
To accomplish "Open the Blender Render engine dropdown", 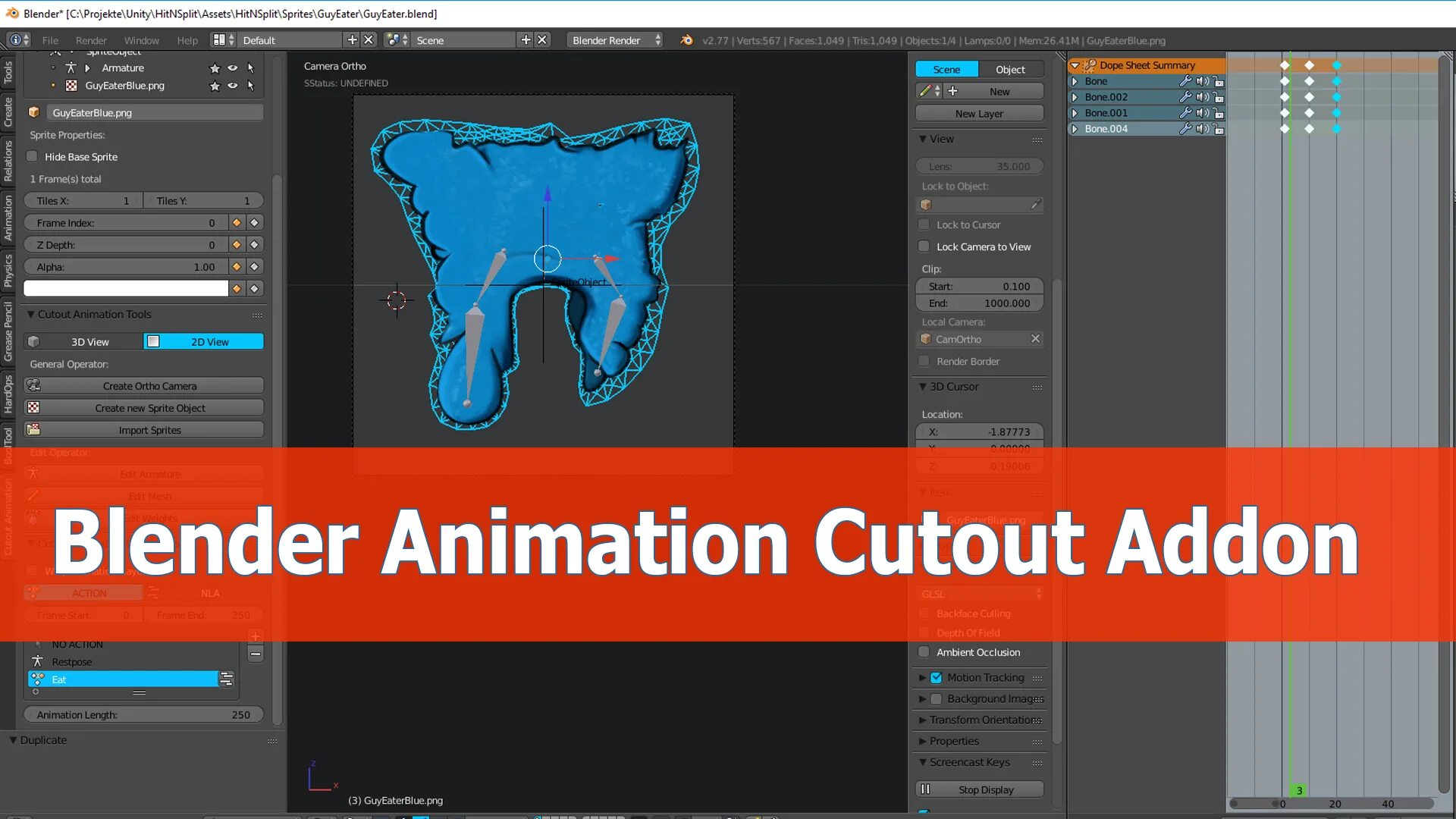I will coord(615,40).
